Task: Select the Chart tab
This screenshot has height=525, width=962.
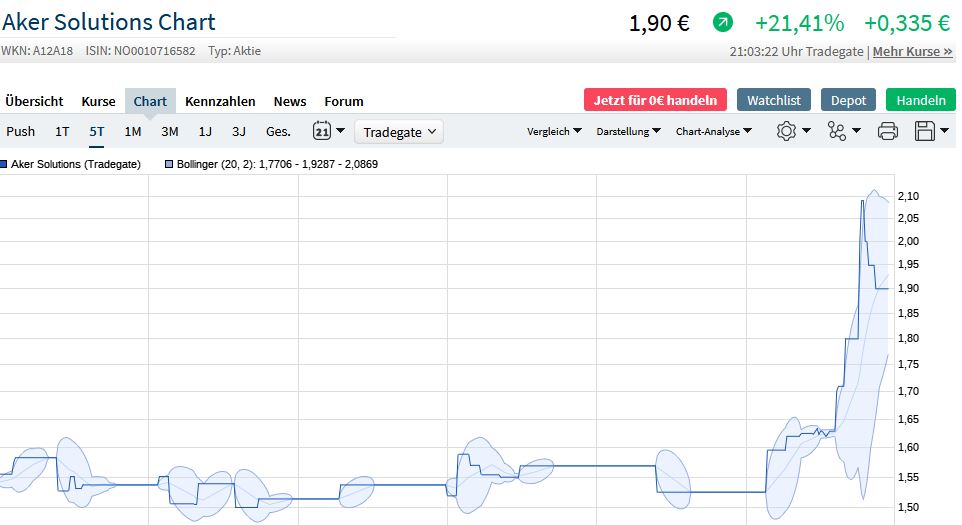Action: tap(150, 101)
